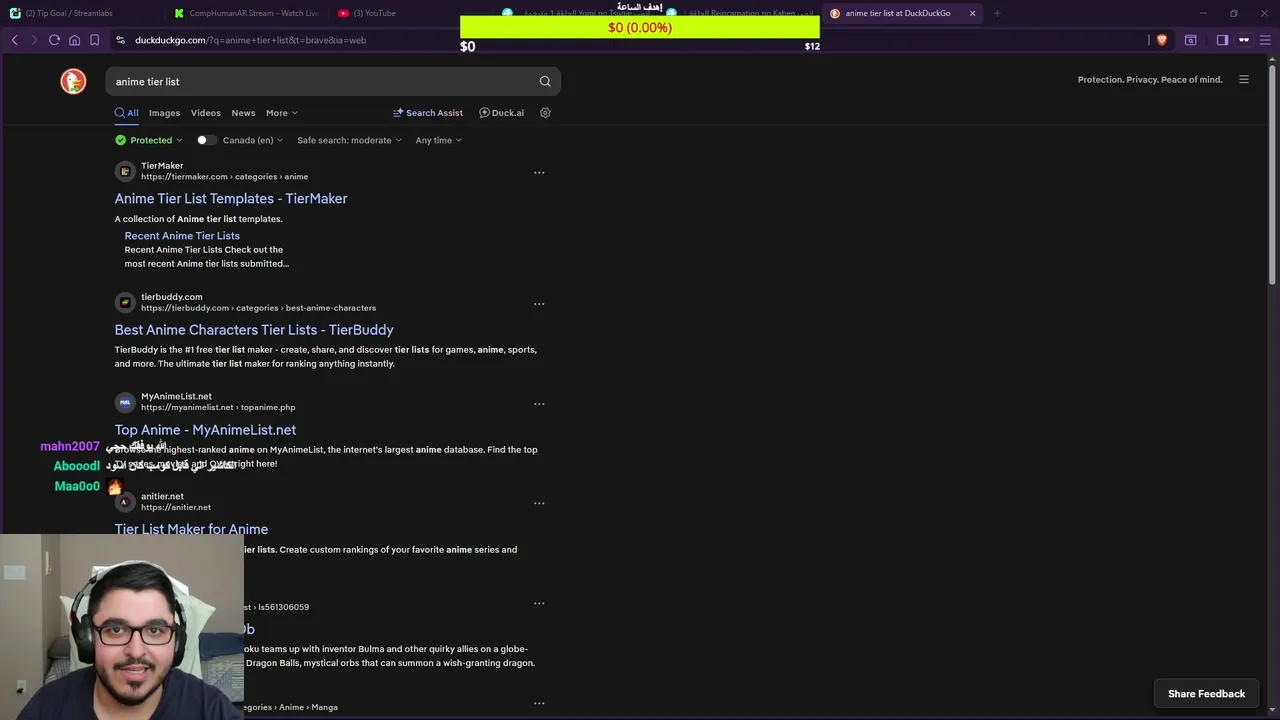Open the Duck.ai chat
1280x720 pixels.
click(501, 113)
